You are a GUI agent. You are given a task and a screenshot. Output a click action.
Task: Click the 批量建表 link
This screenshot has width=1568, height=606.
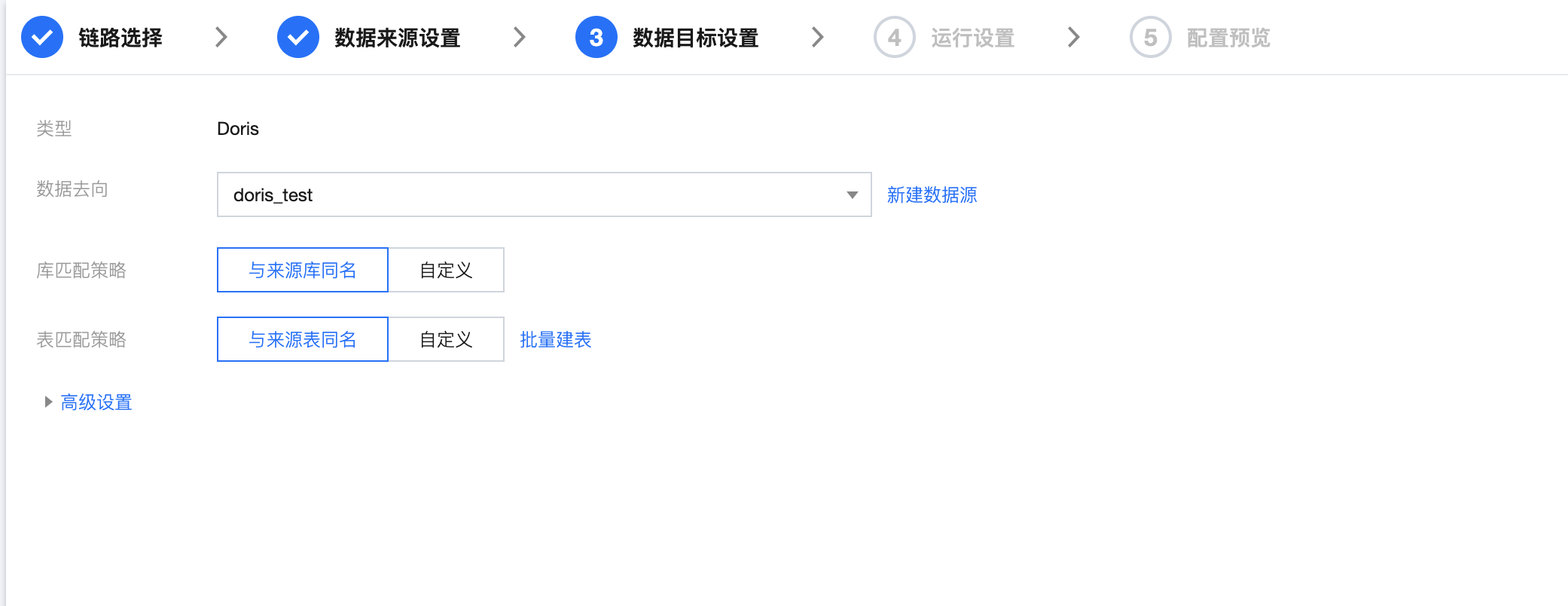tap(555, 340)
